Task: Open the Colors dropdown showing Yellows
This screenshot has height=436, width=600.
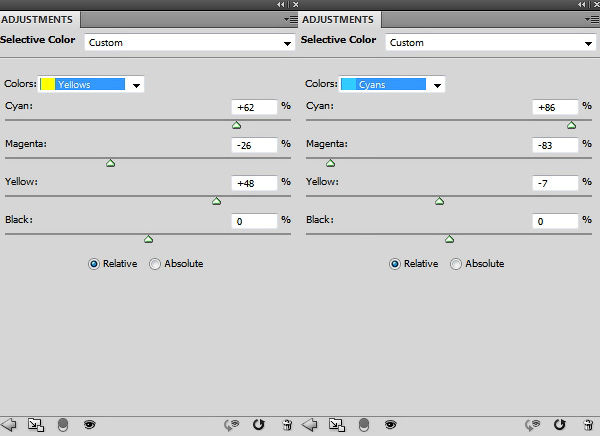Action: [91, 84]
